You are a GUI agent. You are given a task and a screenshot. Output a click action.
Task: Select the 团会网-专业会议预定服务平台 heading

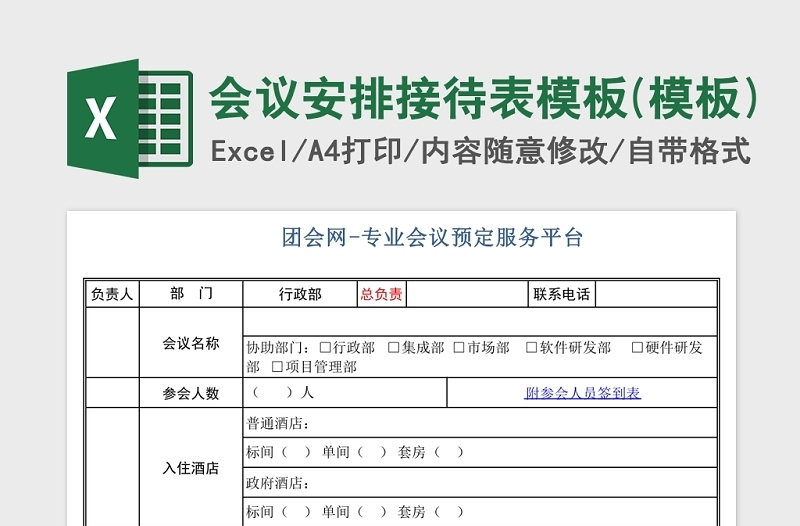coord(432,238)
